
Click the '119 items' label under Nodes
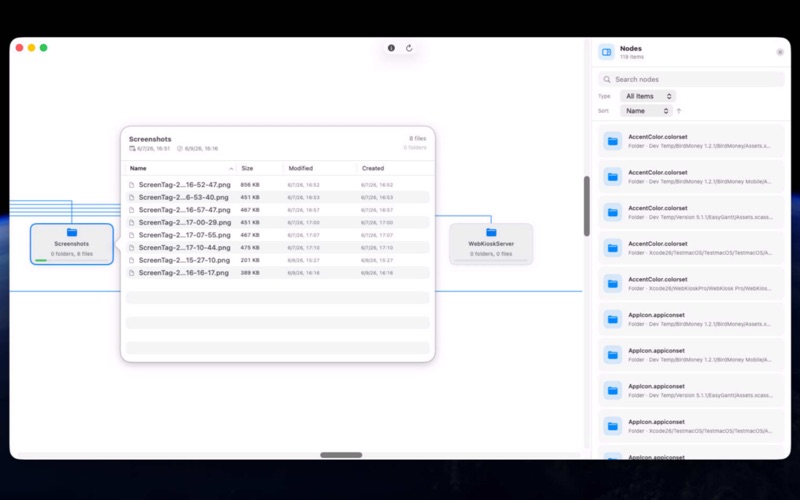pos(632,57)
